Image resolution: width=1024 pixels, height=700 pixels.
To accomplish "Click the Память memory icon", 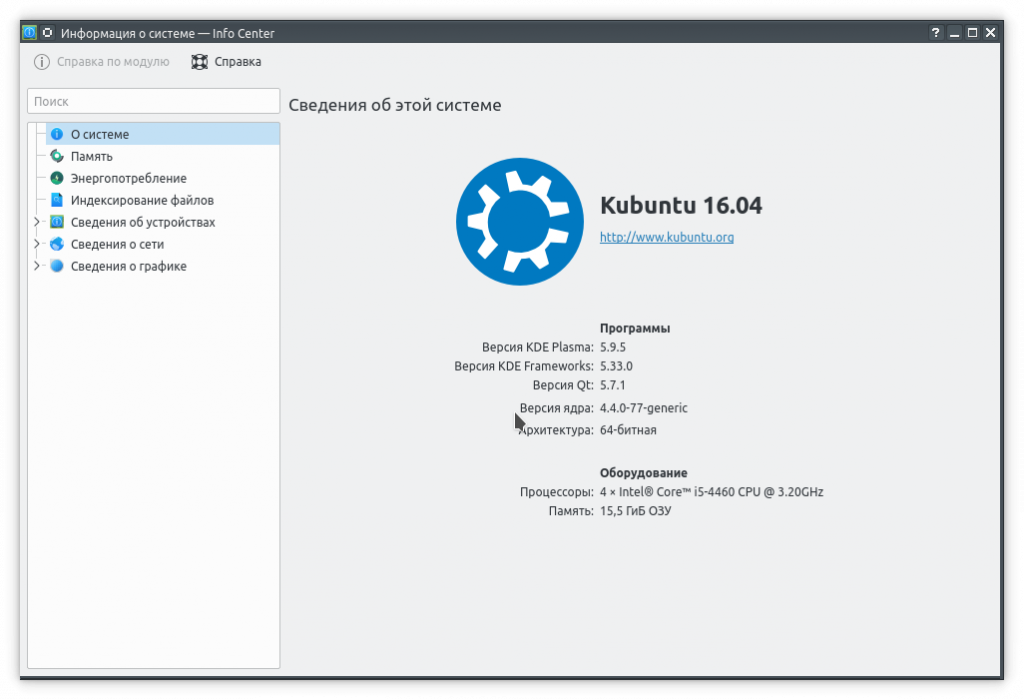I will (57, 156).
